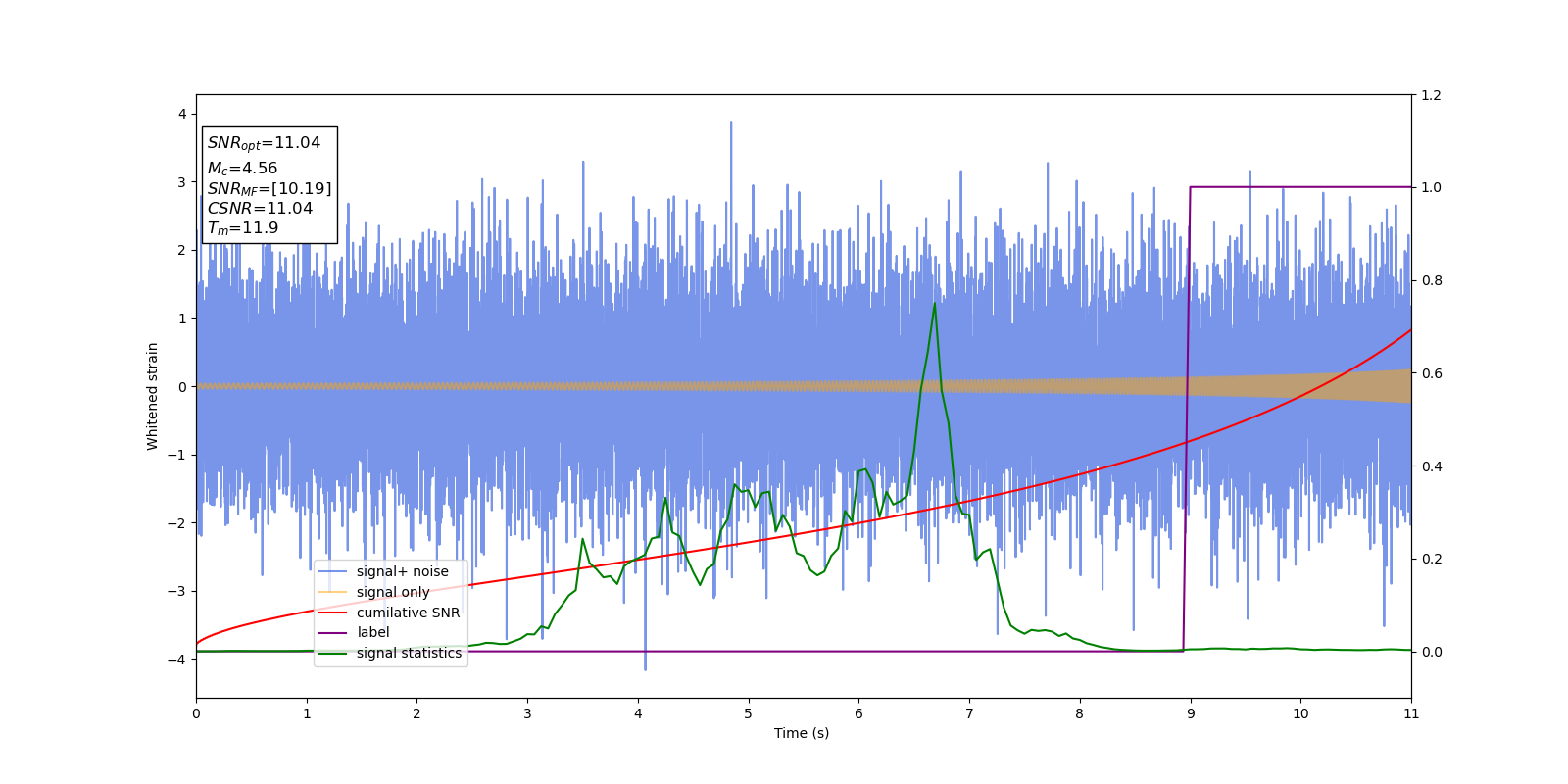Click the Tm=11.9 annotation text
1568x784 pixels.
242,228
